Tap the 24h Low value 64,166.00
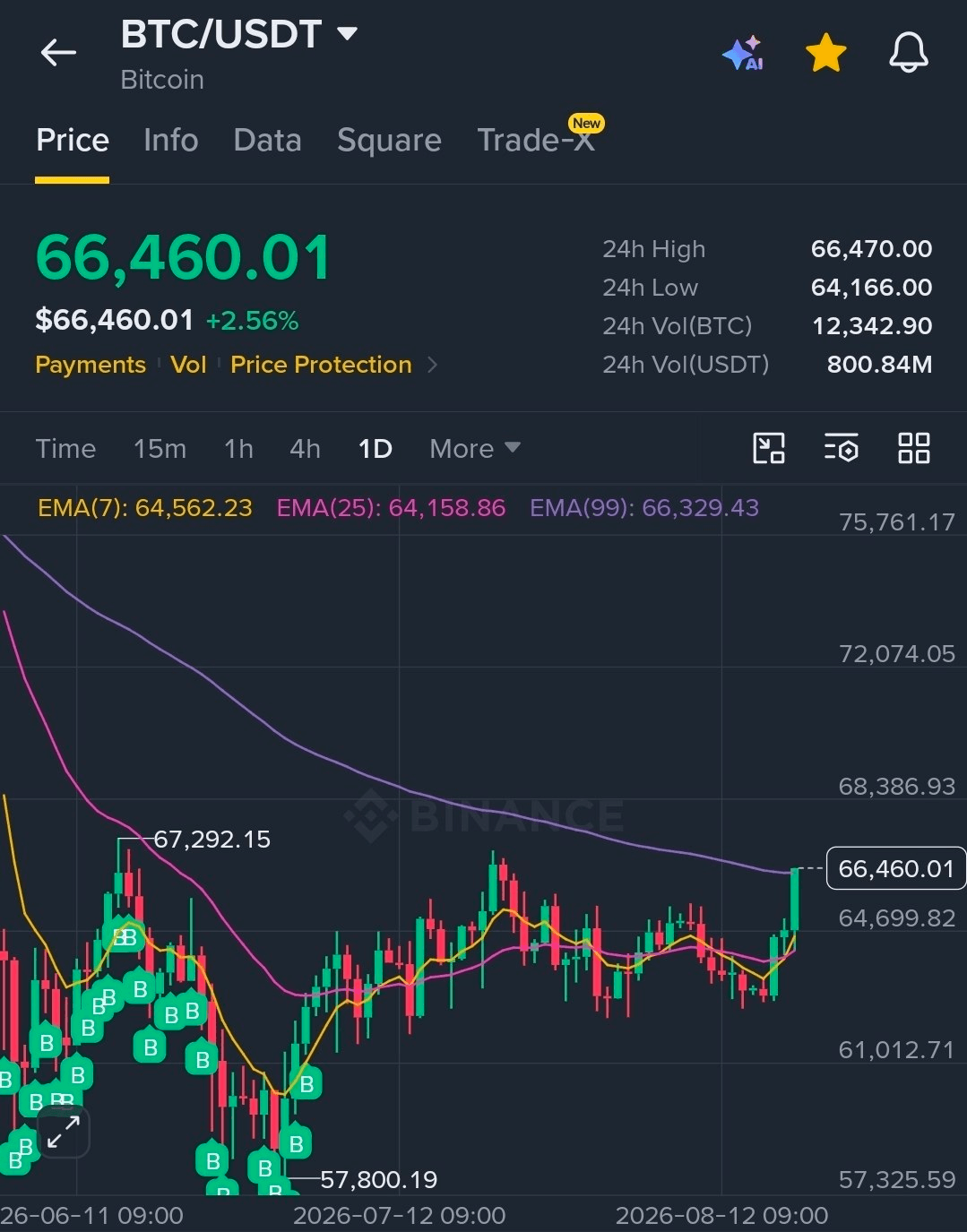This screenshot has width=967, height=1232. coord(871,288)
